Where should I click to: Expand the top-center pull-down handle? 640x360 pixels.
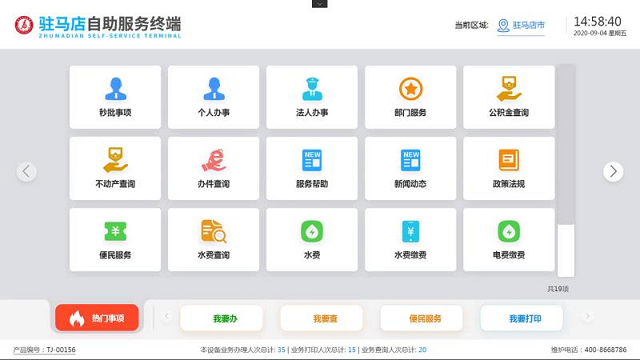pos(320,4)
